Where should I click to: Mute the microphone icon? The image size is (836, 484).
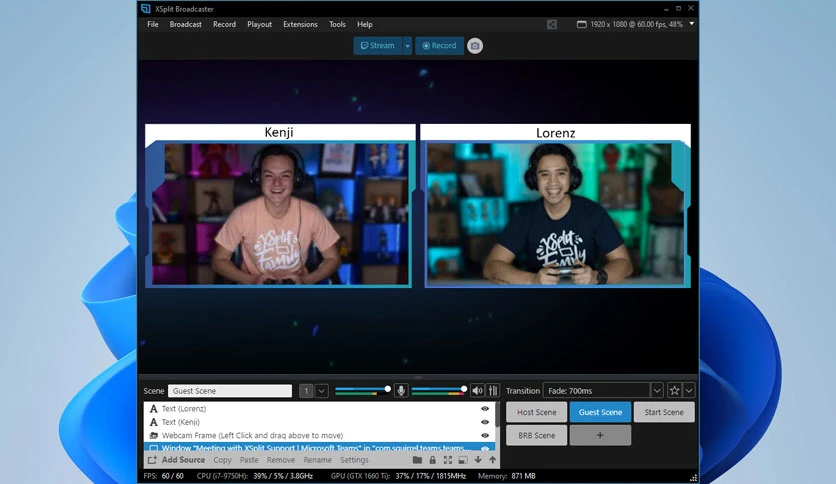pos(401,390)
